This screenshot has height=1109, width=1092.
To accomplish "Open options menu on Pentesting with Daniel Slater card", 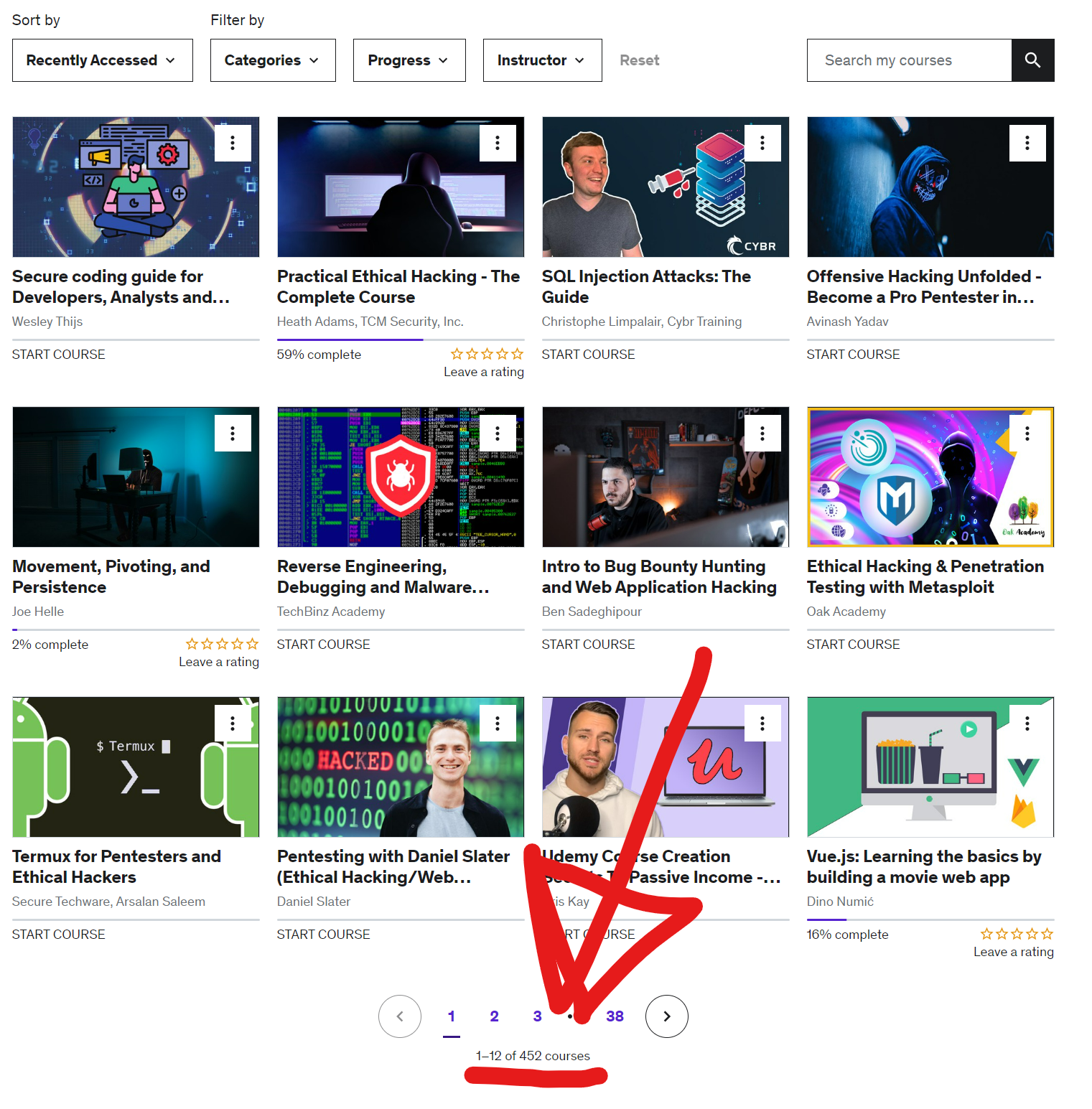I will click(x=498, y=723).
